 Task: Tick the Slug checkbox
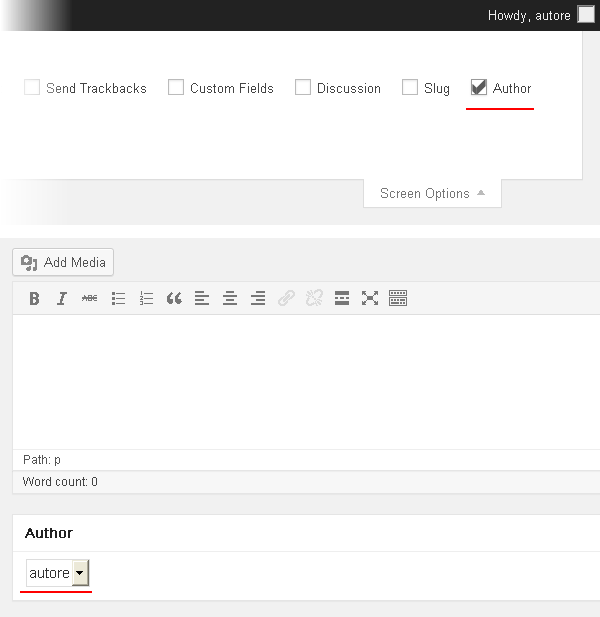point(410,87)
